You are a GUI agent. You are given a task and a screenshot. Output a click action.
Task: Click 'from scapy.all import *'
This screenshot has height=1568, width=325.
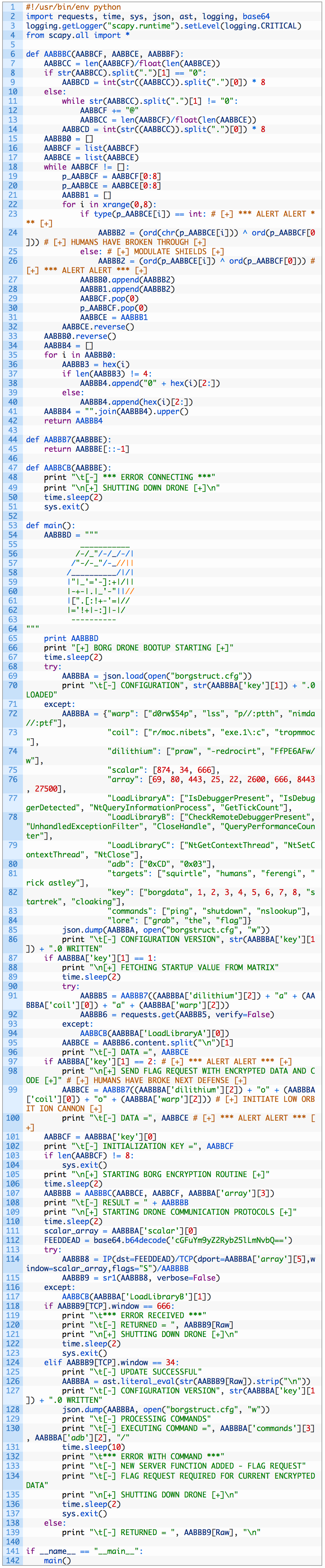[77, 35]
